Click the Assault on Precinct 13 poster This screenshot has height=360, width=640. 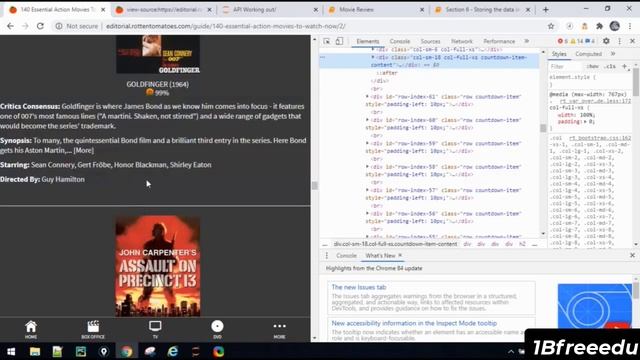pos(158,266)
